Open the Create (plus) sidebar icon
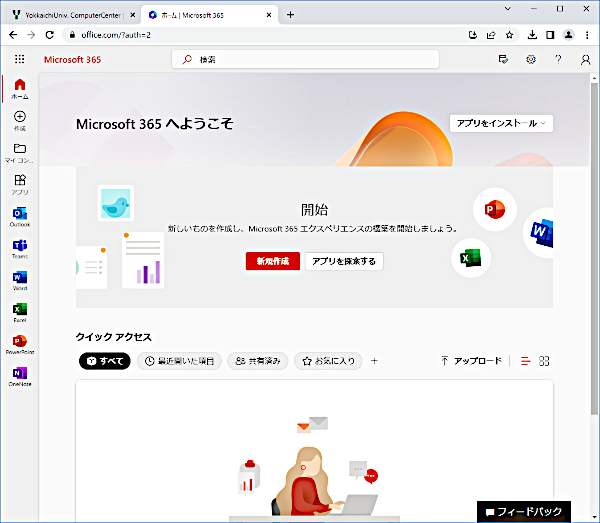The image size is (600, 523). pyautogui.click(x=20, y=121)
